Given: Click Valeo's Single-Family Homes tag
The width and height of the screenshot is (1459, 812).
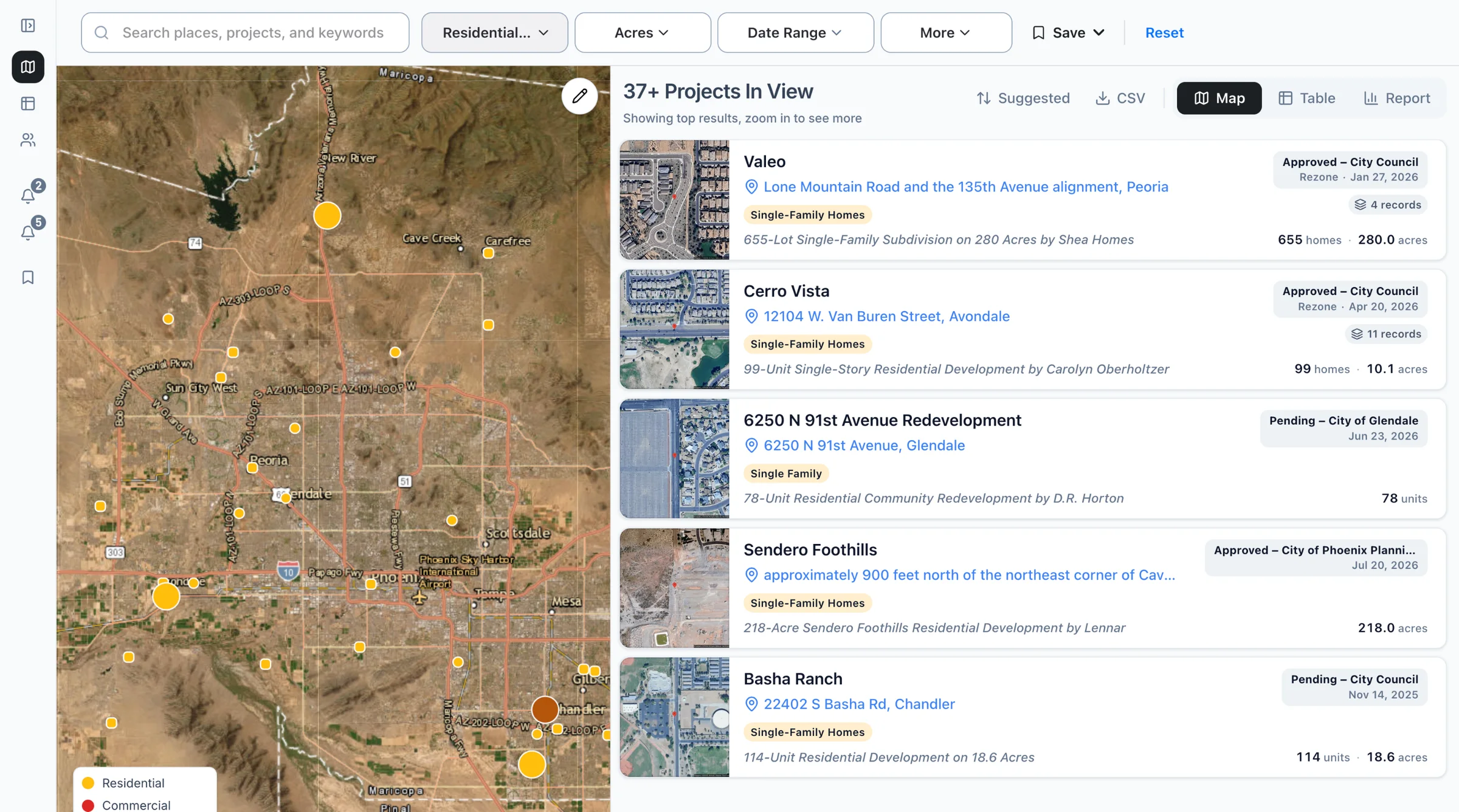Looking at the screenshot, I should [x=807, y=215].
